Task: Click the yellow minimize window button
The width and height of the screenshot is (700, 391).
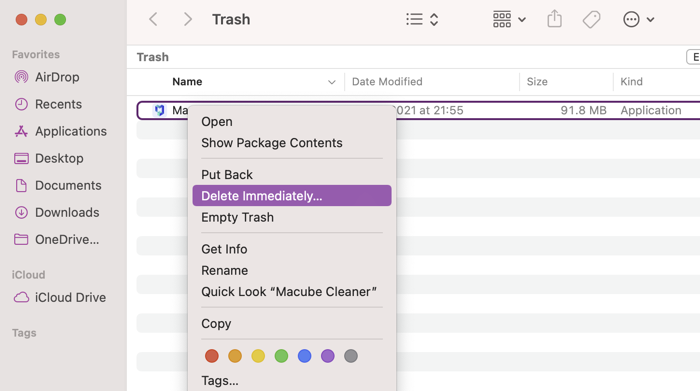Action: (x=41, y=20)
